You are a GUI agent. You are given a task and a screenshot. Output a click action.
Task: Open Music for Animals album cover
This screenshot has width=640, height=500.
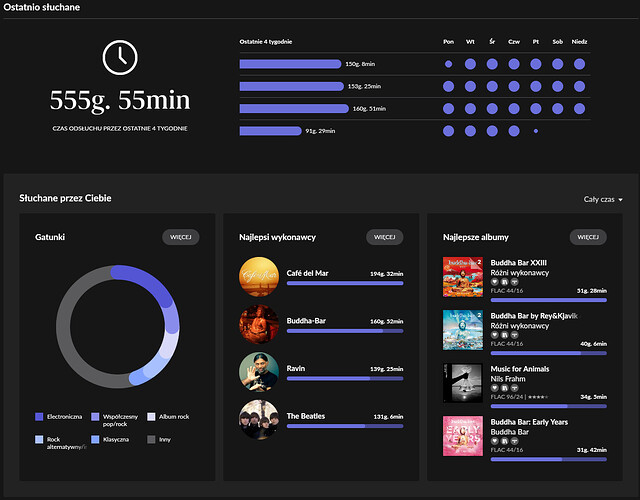[463, 383]
